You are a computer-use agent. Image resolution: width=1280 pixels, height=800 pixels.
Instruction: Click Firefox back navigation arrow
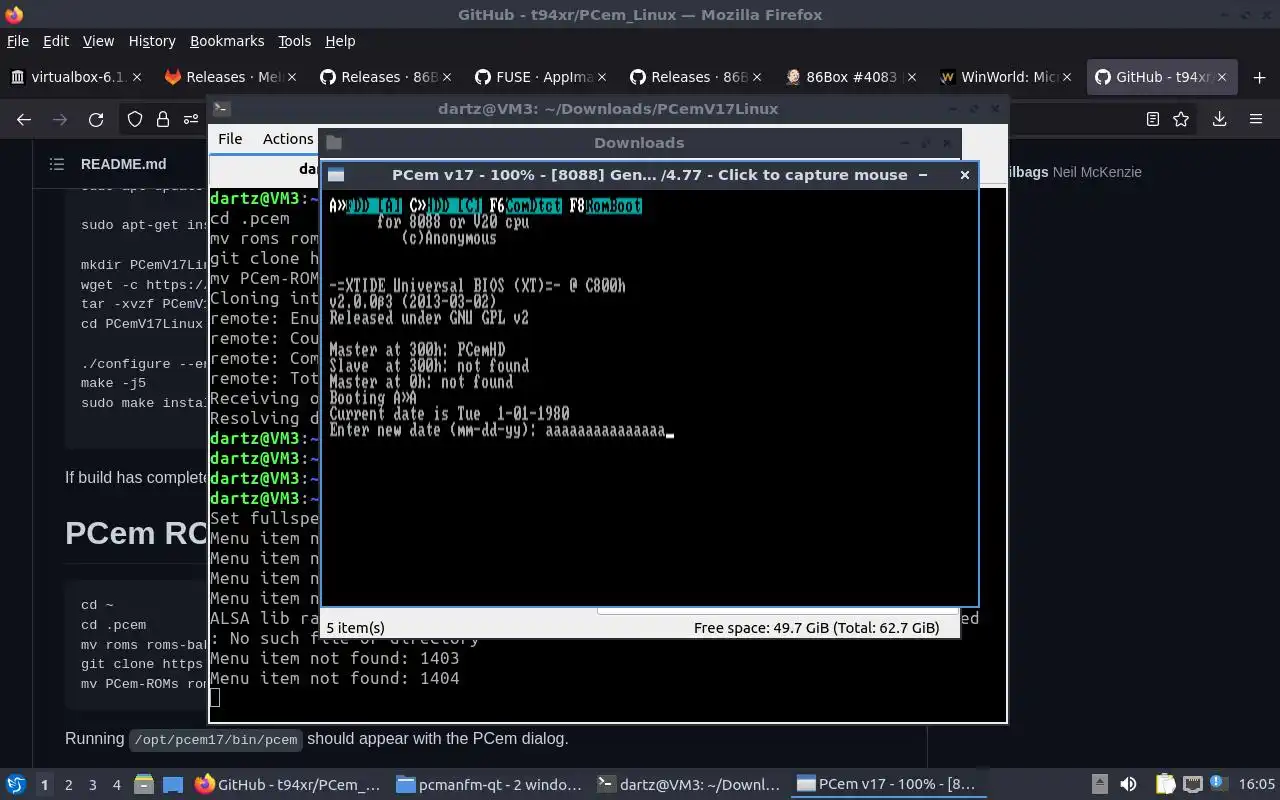(24, 119)
